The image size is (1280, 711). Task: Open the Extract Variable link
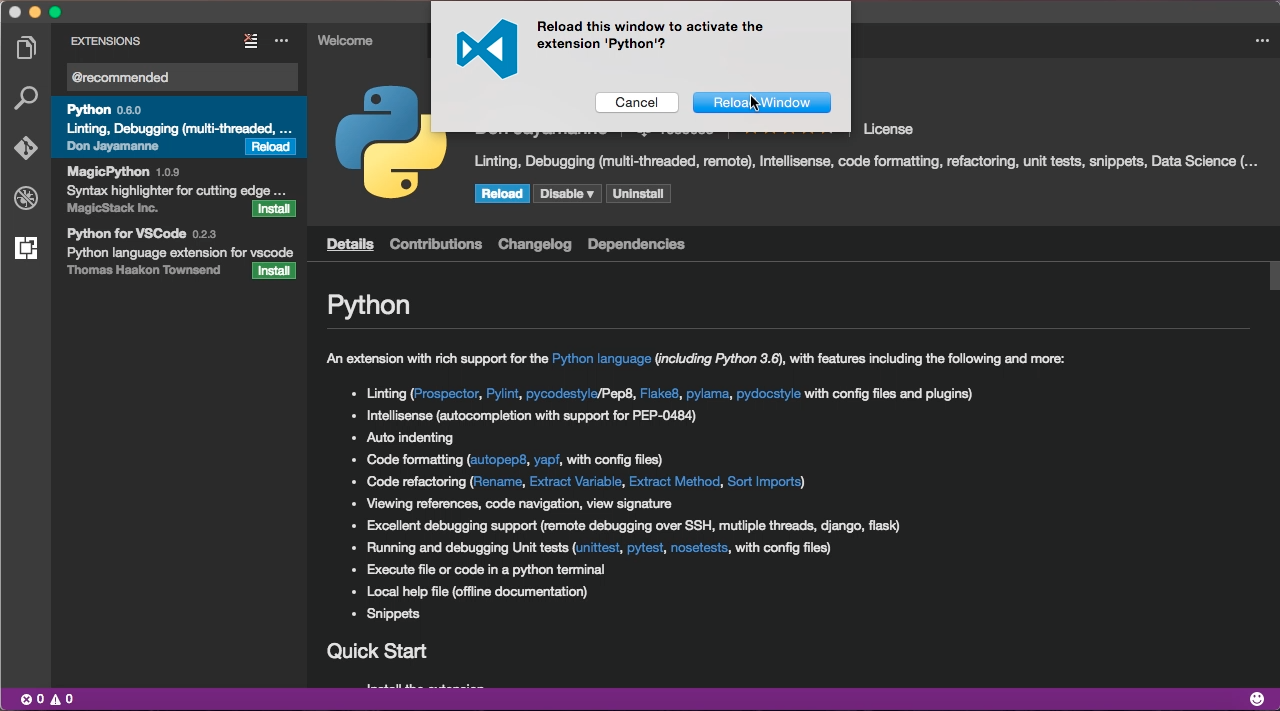[x=576, y=482]
